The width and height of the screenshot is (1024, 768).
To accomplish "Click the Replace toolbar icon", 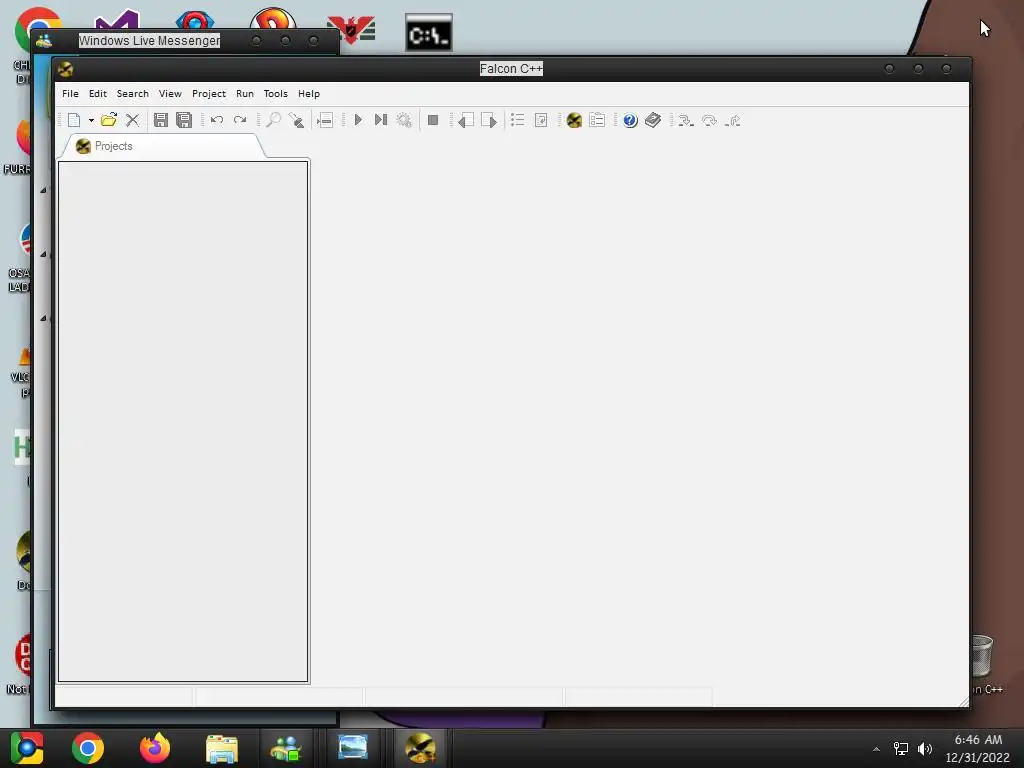I will (296, 120).
